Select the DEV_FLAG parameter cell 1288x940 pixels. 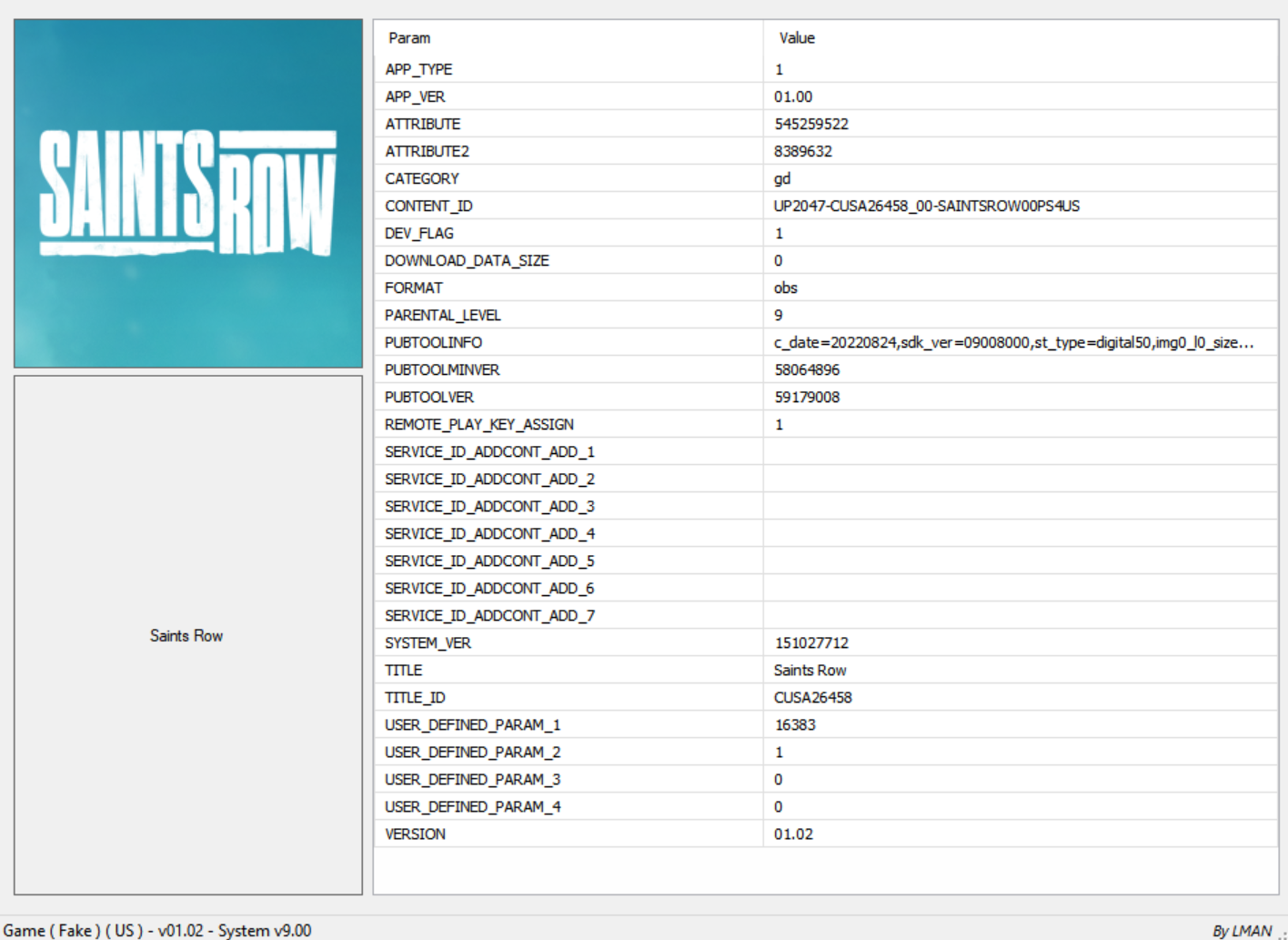569,233
